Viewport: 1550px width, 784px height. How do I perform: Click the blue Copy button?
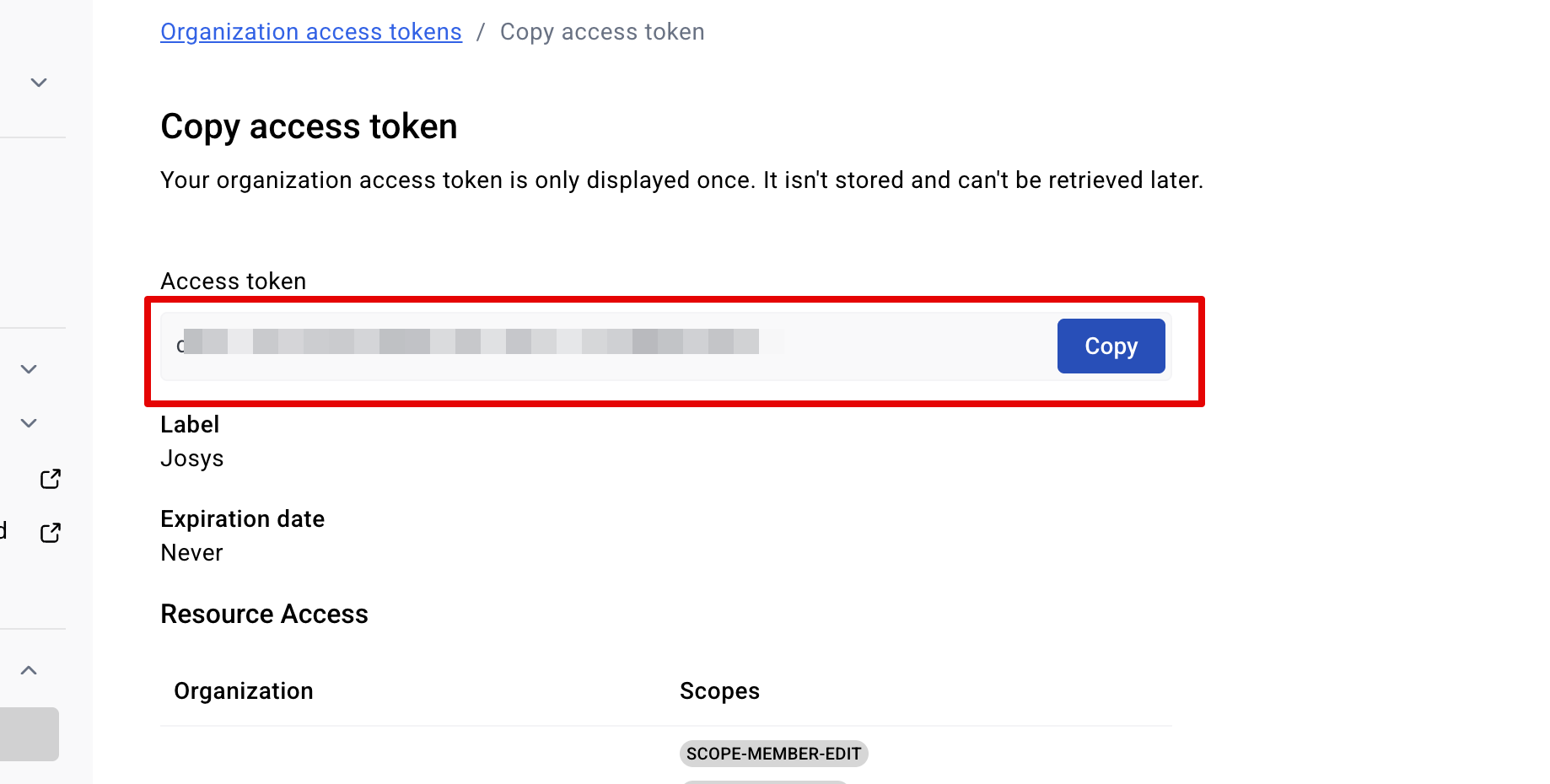(x=1111, y=346)
